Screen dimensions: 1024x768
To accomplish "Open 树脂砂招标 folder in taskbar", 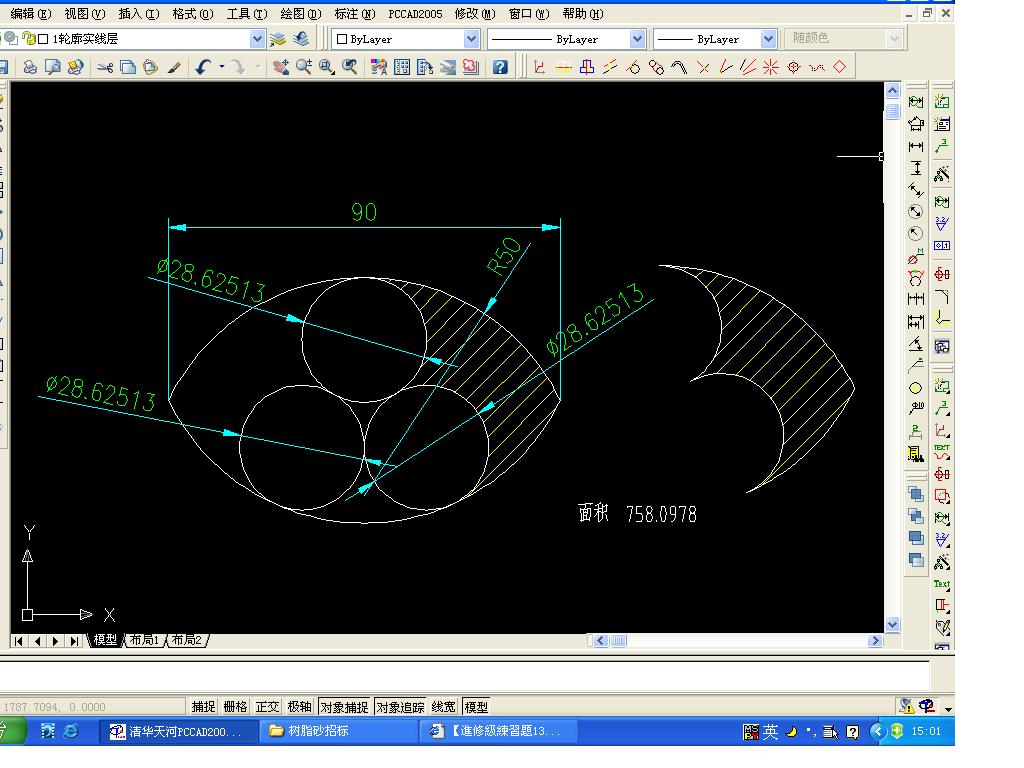I will 338,731.
